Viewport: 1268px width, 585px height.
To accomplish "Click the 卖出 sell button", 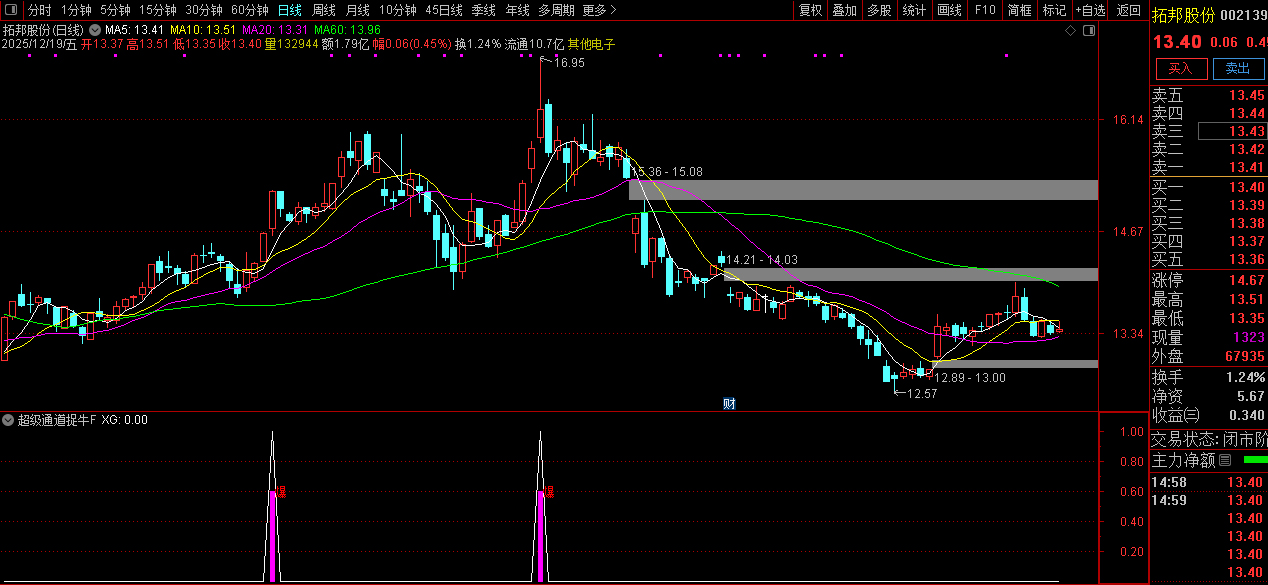I will point(1237,68).
